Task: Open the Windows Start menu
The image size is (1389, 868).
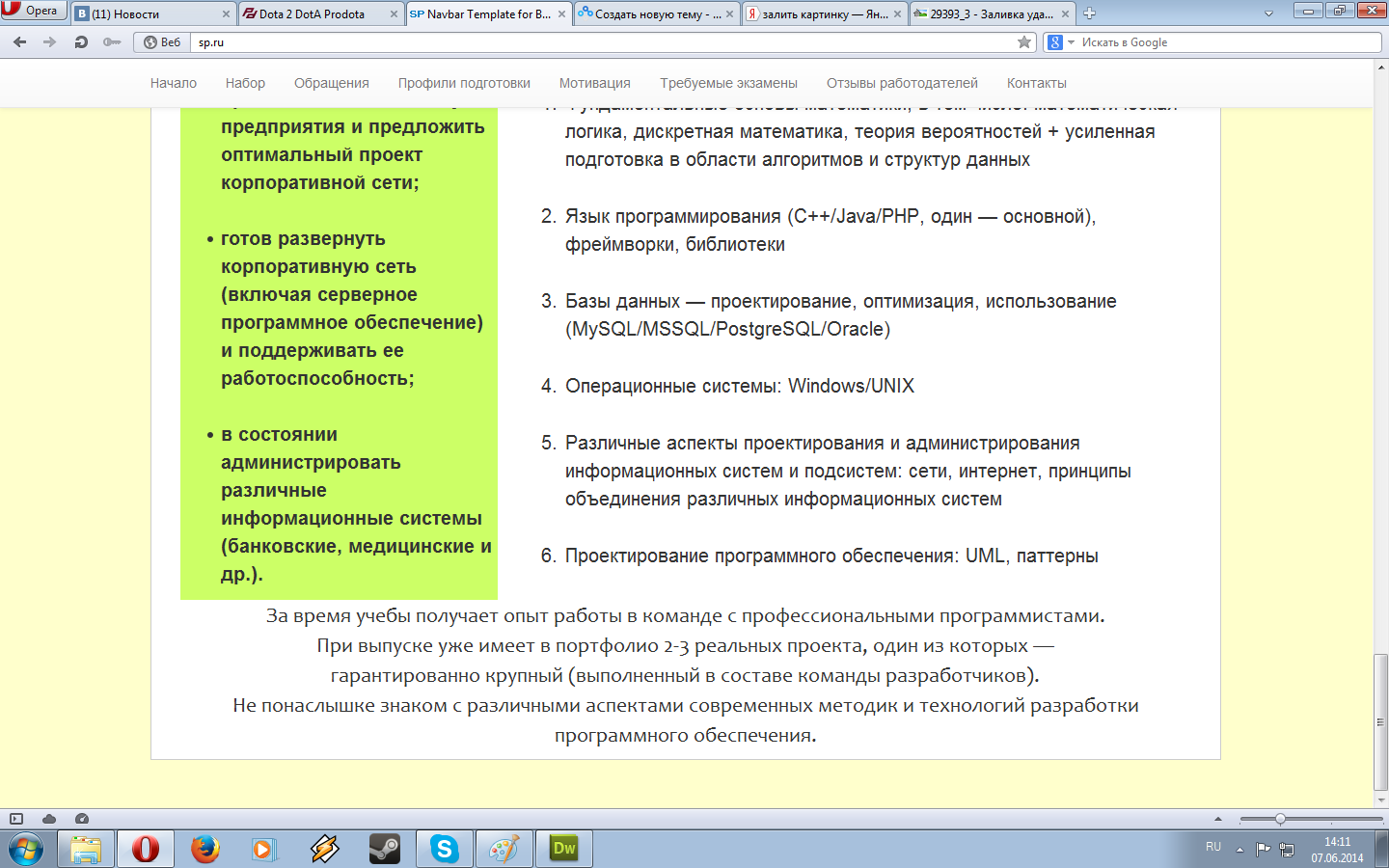Action: [26, 849]
